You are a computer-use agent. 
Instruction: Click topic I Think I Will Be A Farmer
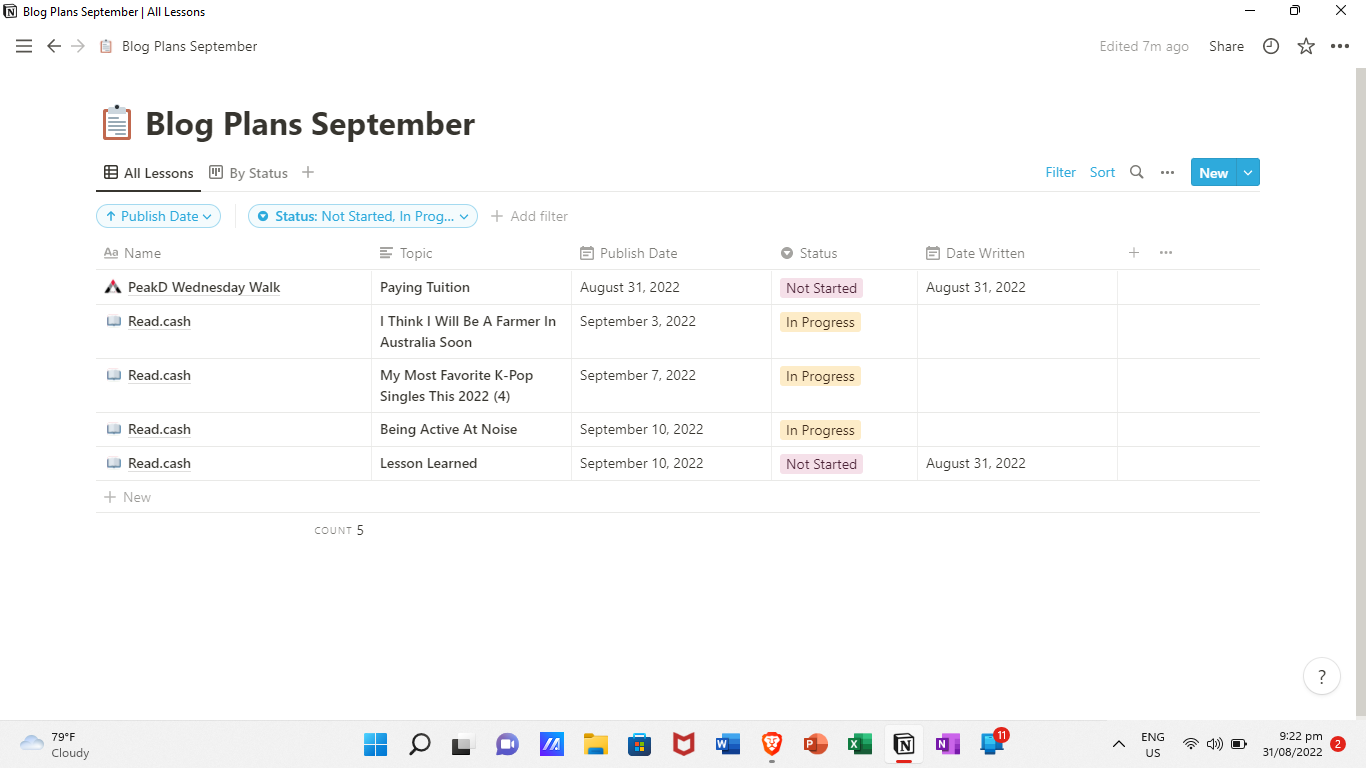[468, 331]
